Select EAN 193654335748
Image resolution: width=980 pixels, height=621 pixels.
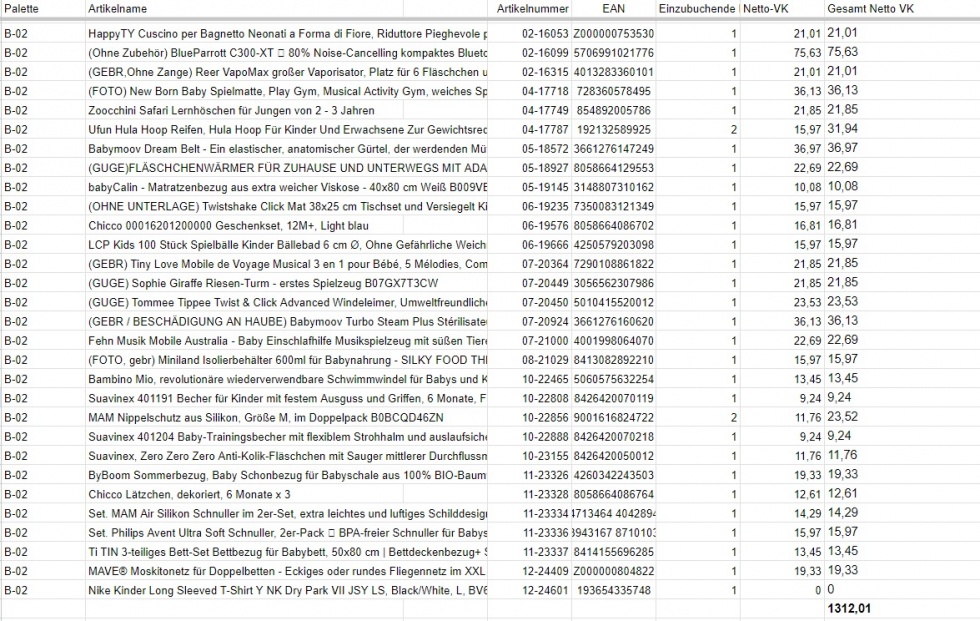(613, 591)
